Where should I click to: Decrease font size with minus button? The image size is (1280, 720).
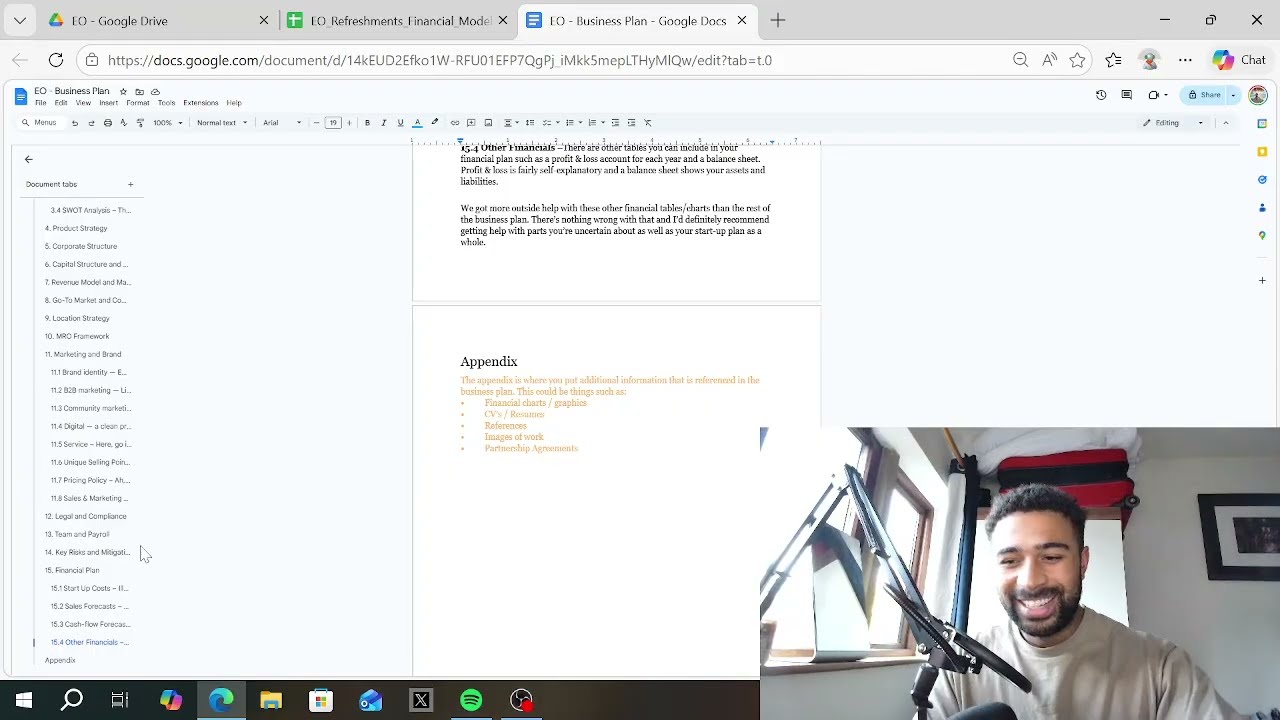(x=317, y=123)
